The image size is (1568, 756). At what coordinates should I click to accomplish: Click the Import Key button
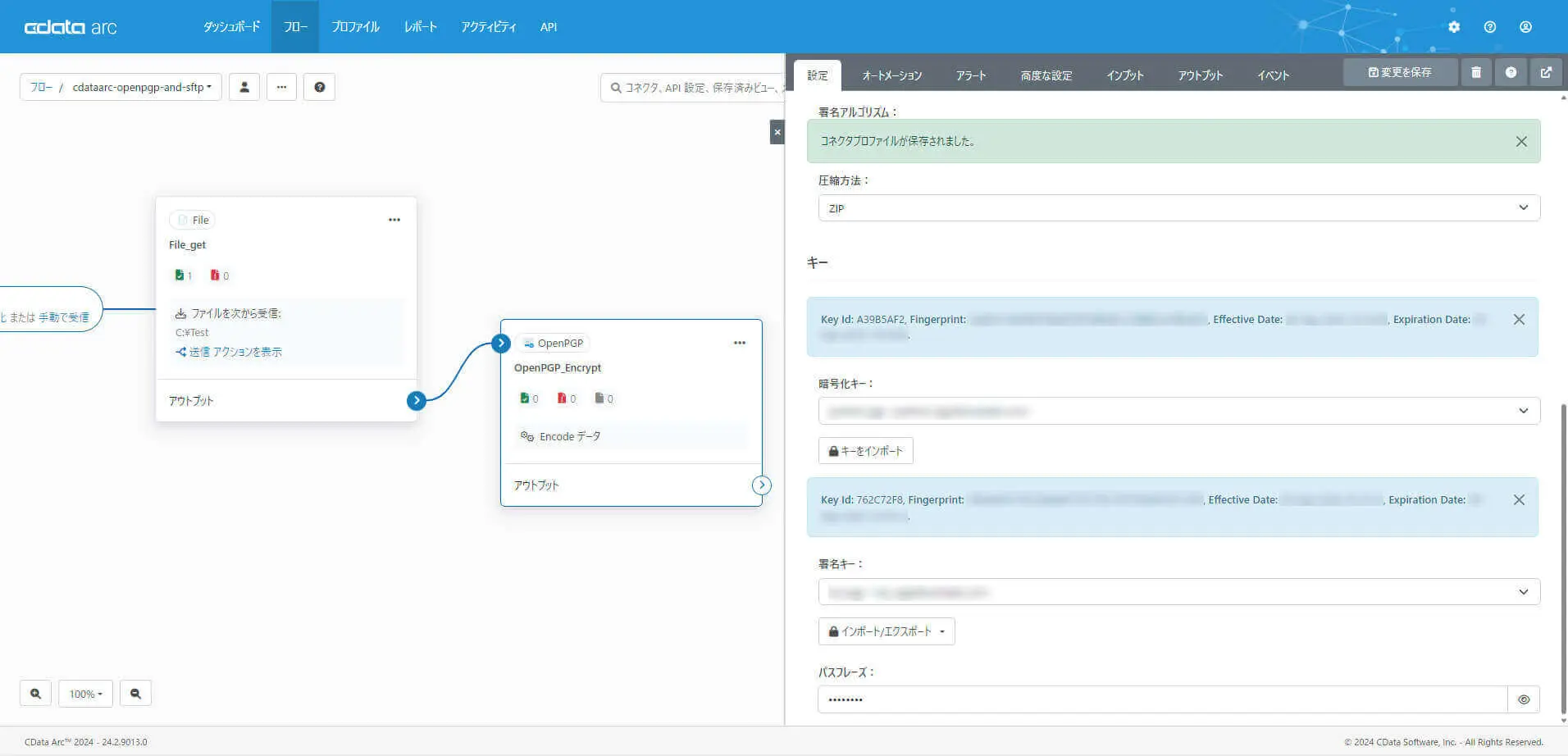pyautogui.click(x=866, y=451)
